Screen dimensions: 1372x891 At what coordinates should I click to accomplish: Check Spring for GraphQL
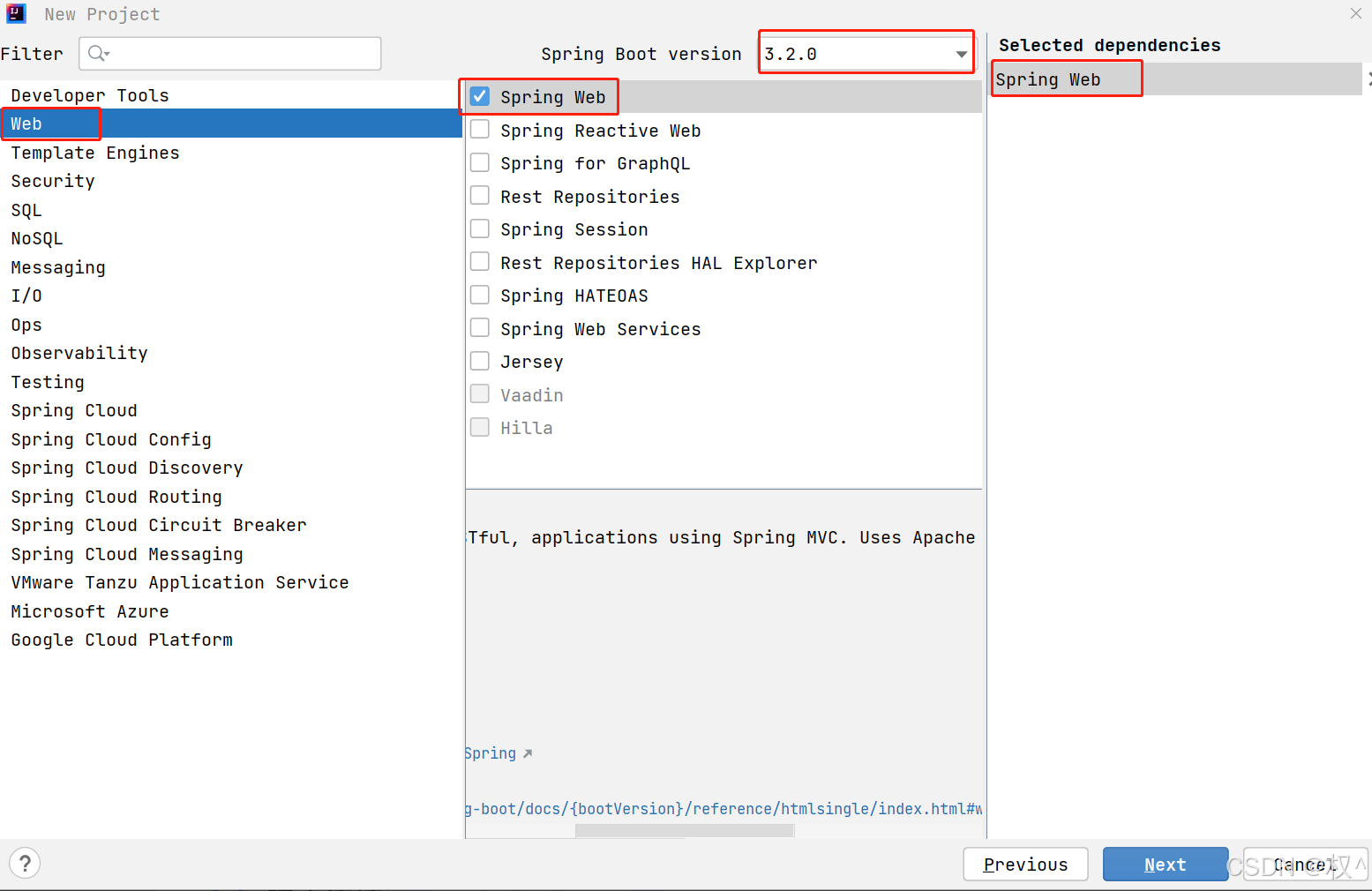480,162
